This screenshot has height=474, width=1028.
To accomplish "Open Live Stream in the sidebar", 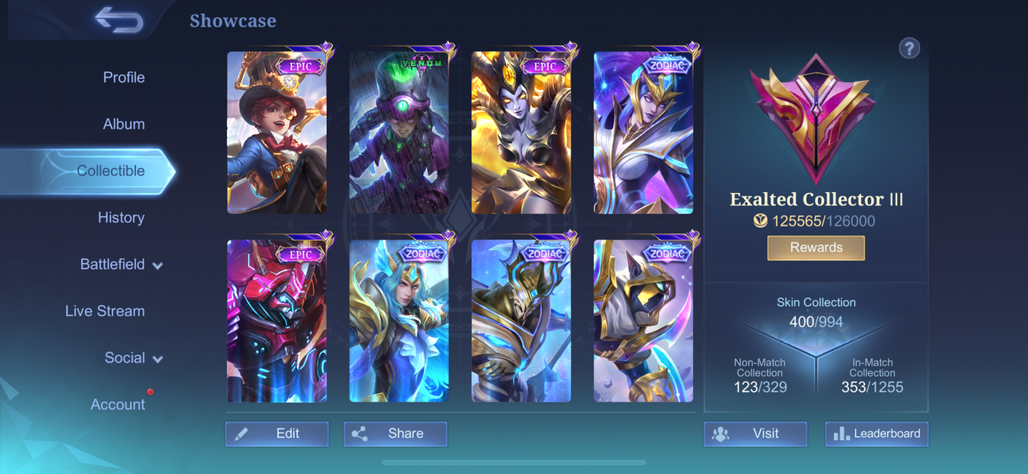I will pyautogui.click(x=105, y=311).
